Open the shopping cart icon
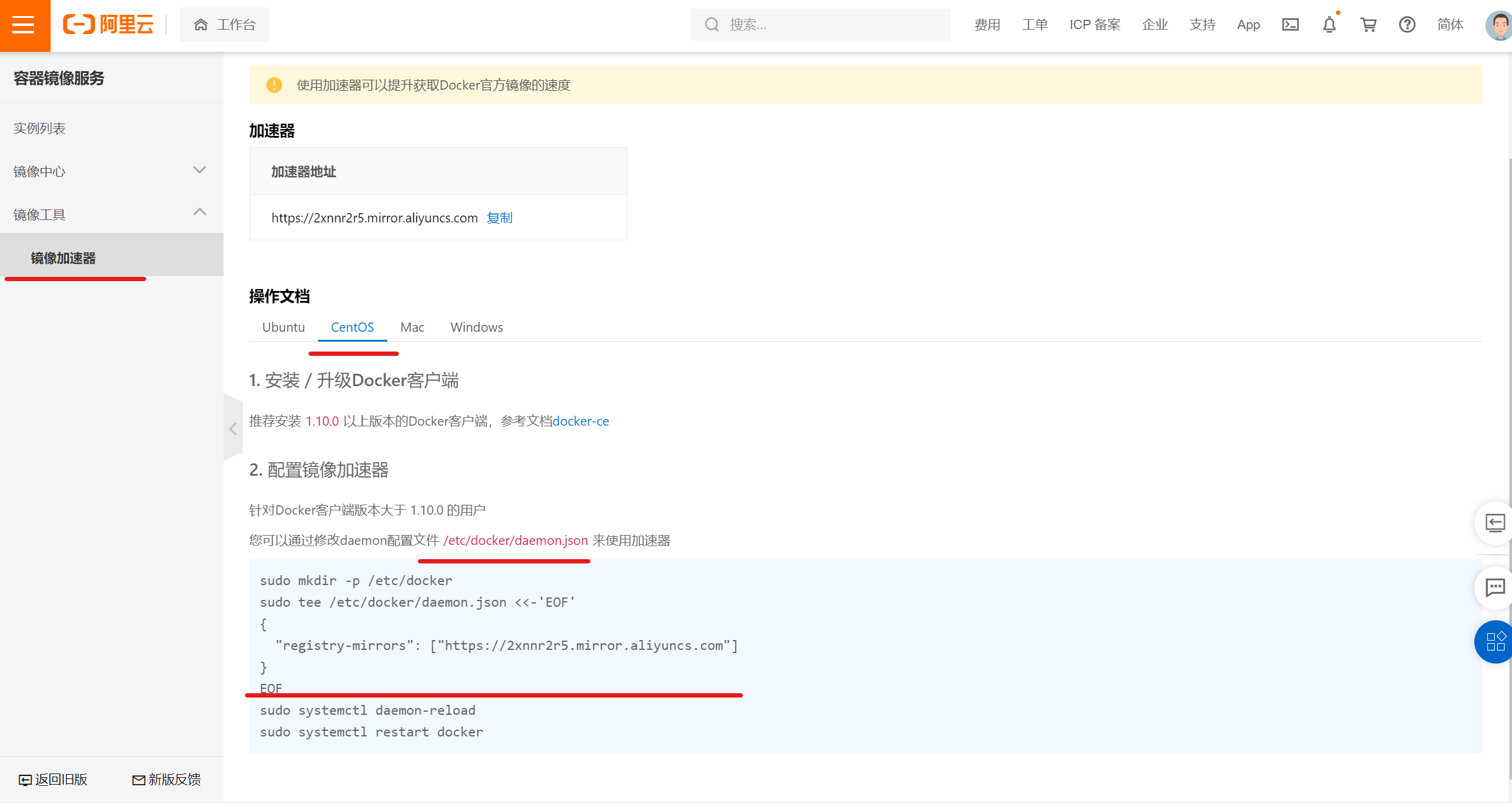Screen dimensions: 1512x805 [x=1368, y=25]
